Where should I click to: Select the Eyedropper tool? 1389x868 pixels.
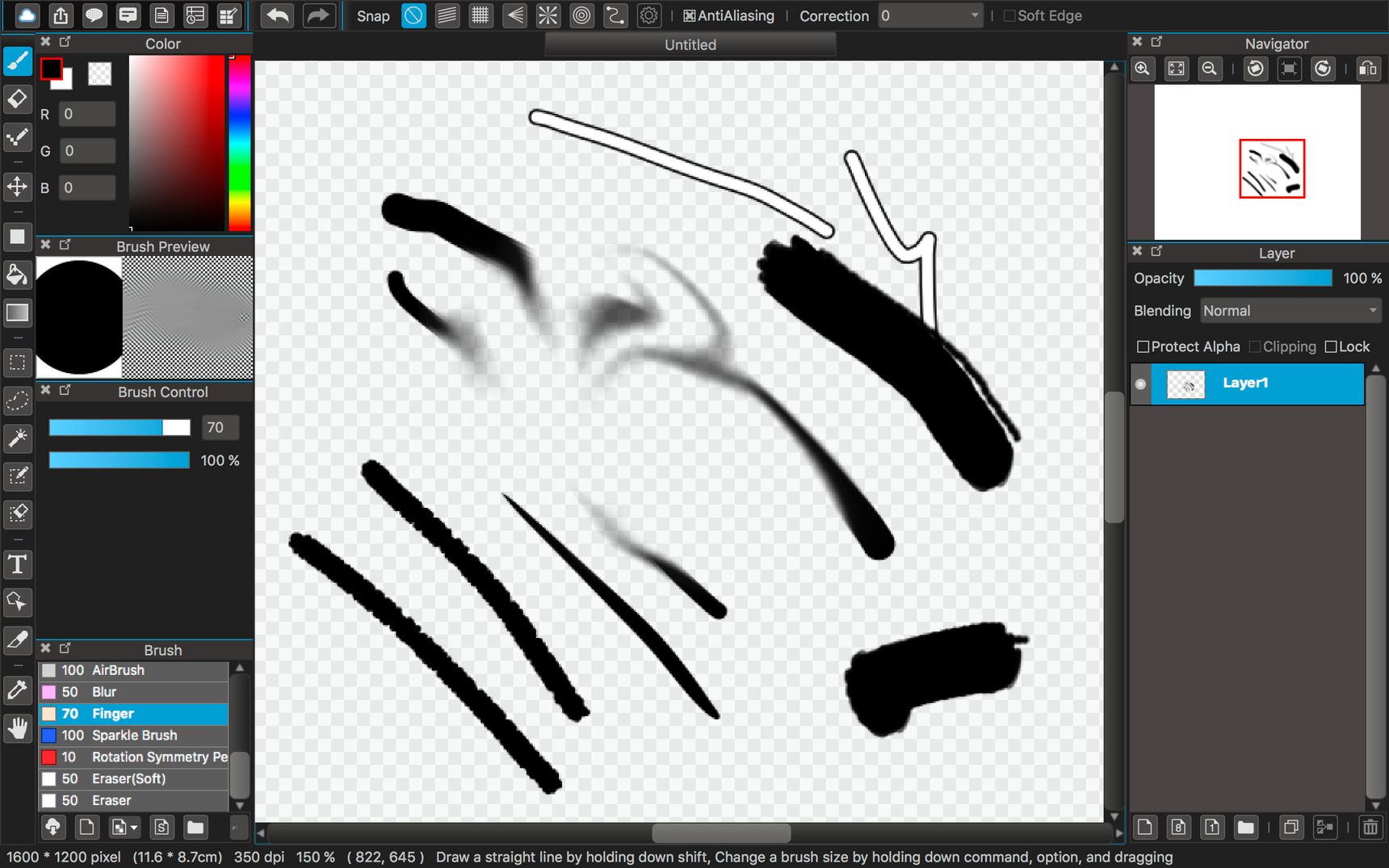tap(17, 690)
